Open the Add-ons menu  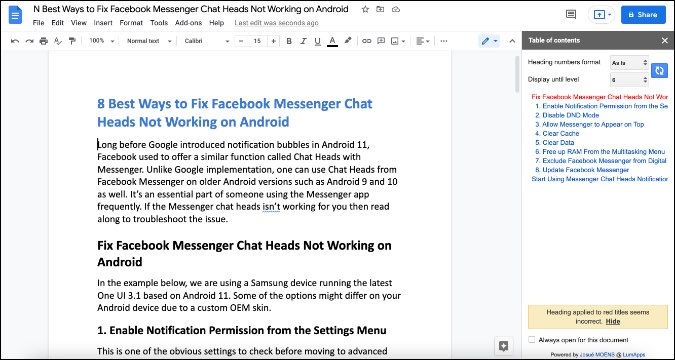(x=189, y=23)
